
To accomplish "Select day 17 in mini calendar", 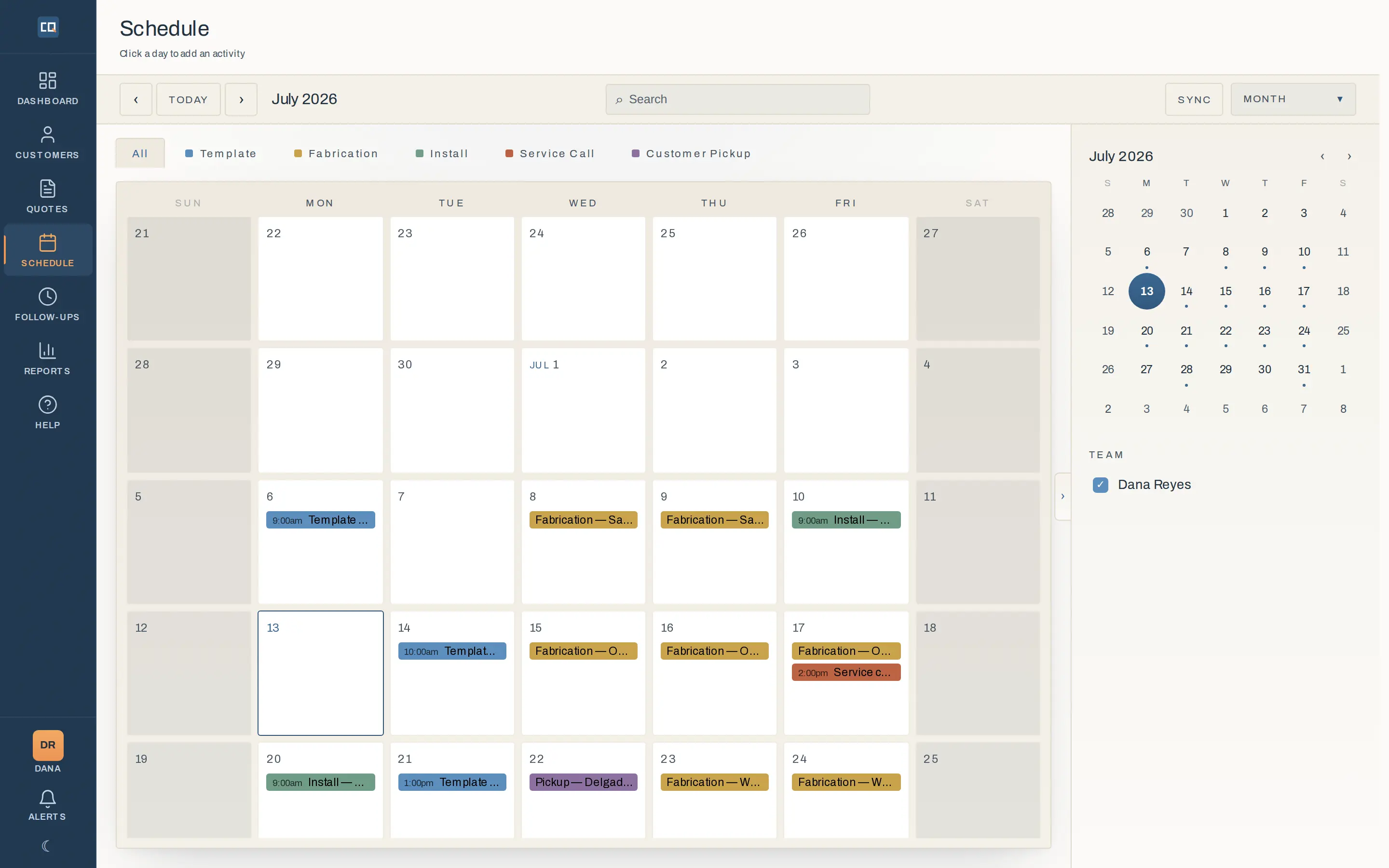I will (1304, 291).
